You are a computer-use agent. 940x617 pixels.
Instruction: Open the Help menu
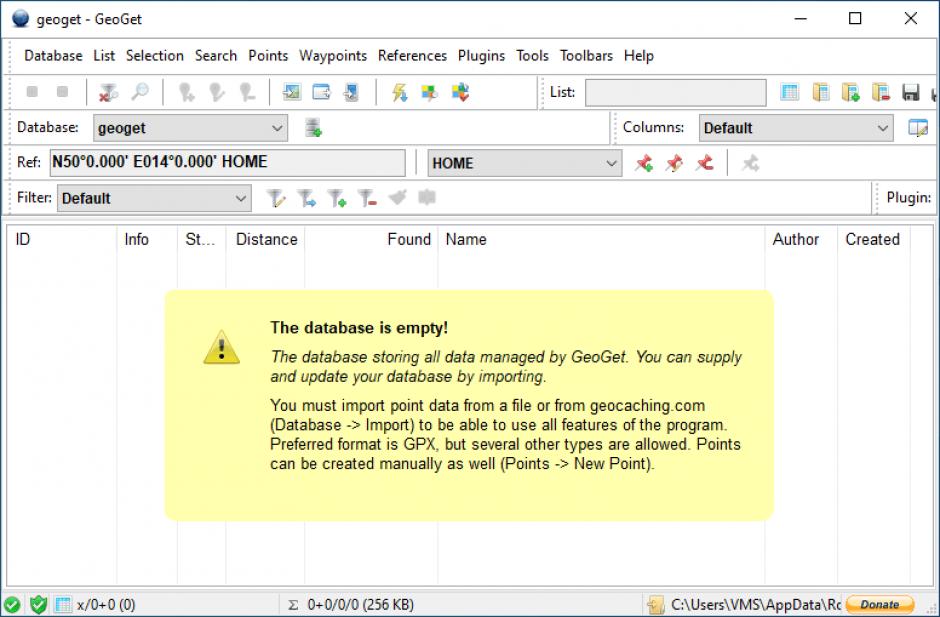tap(638, 56)
